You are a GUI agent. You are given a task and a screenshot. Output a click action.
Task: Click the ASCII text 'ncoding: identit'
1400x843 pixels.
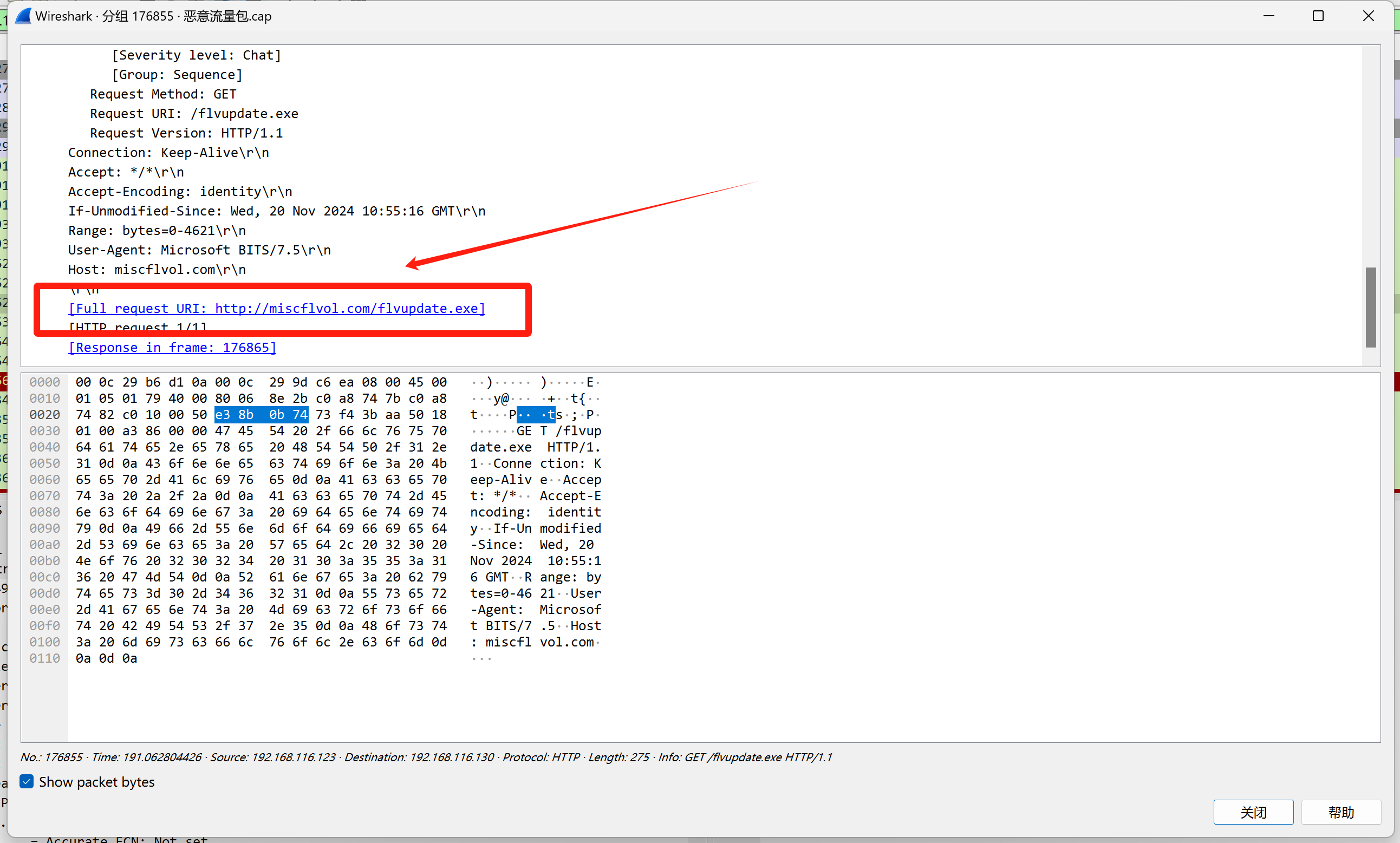[535, 512]
